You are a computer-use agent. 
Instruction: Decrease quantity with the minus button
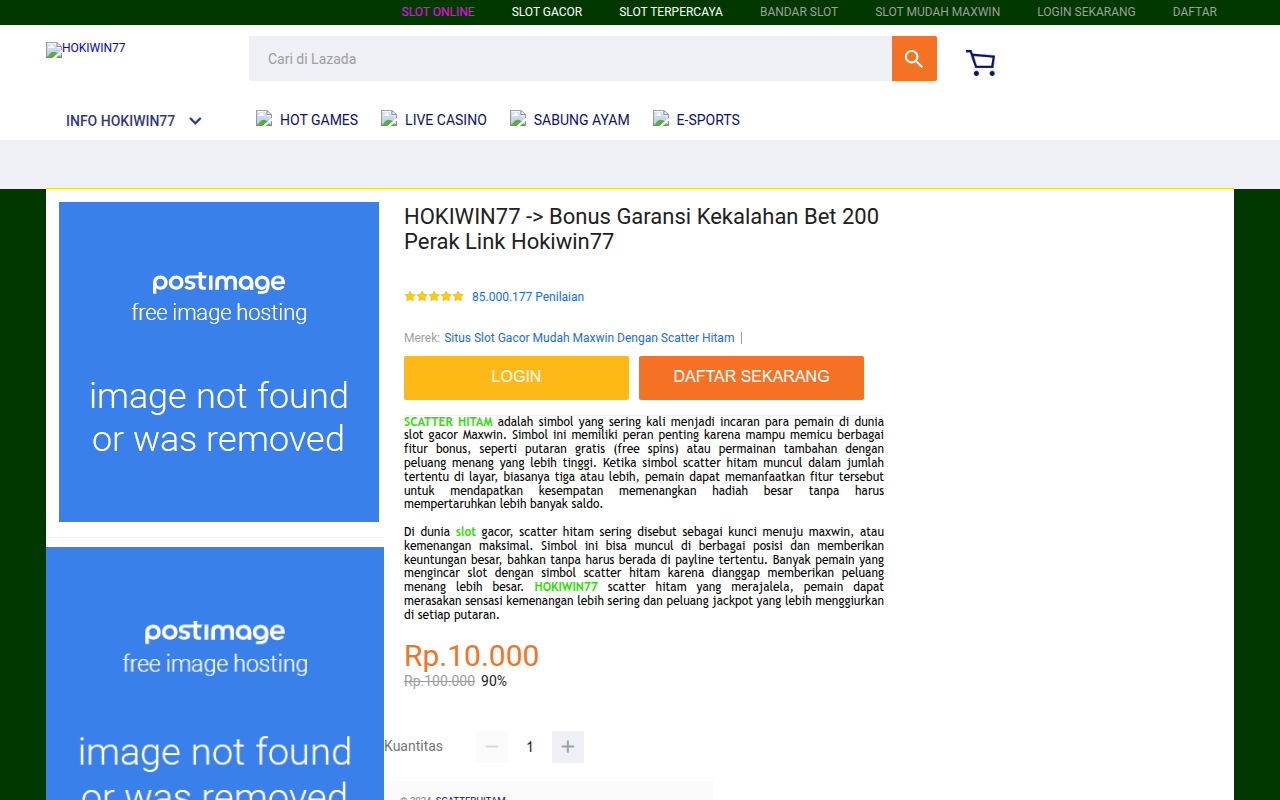pyautogui.click(x=492, y=747)
